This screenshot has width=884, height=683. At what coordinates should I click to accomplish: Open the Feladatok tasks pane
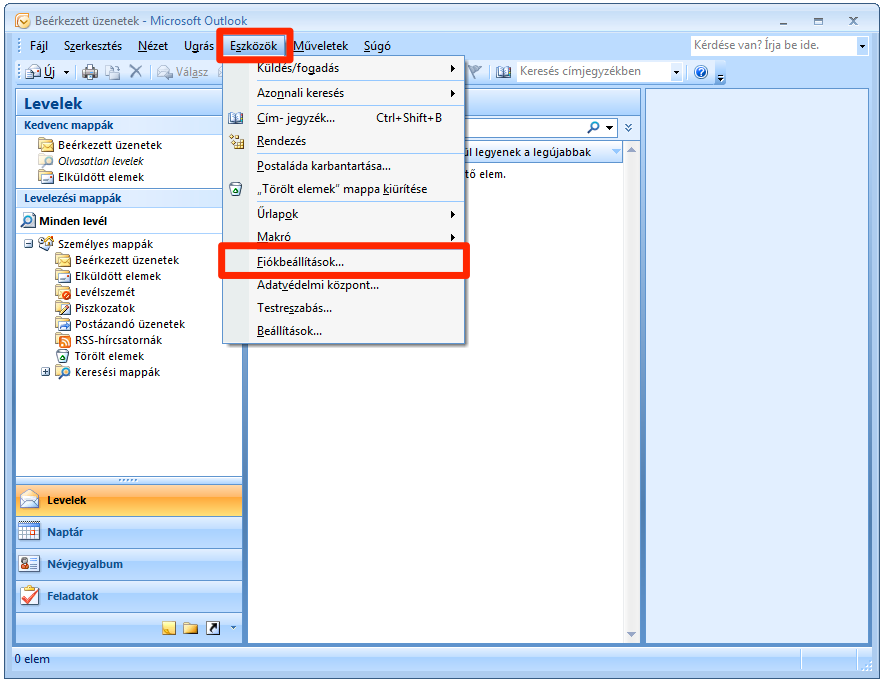[x=128, y=596]
